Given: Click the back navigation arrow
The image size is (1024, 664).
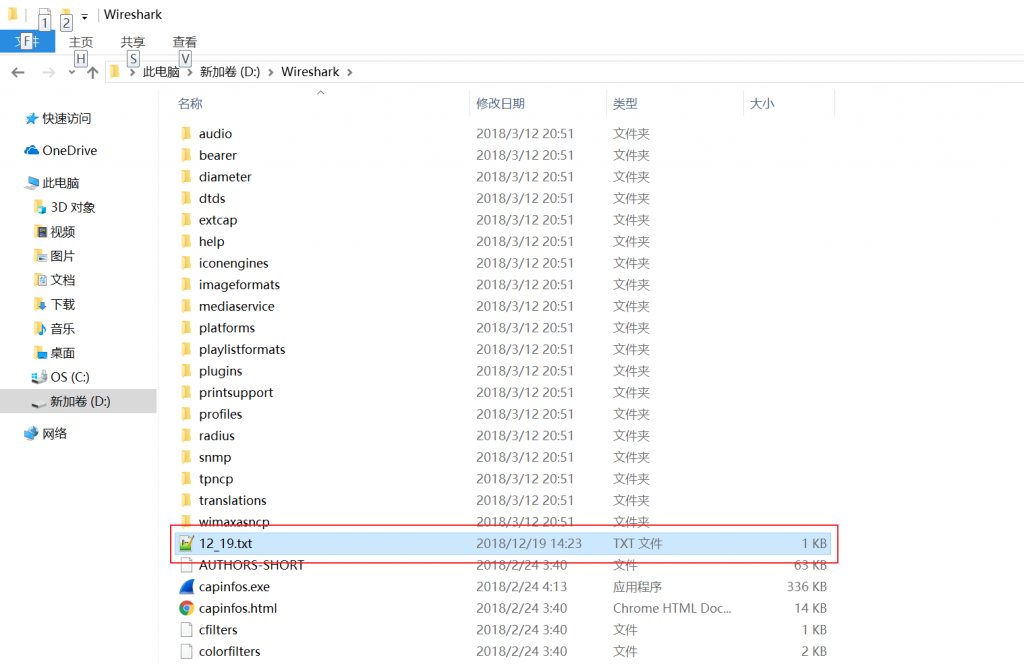Looking at the screenshot, I should (x=18, y=72).
